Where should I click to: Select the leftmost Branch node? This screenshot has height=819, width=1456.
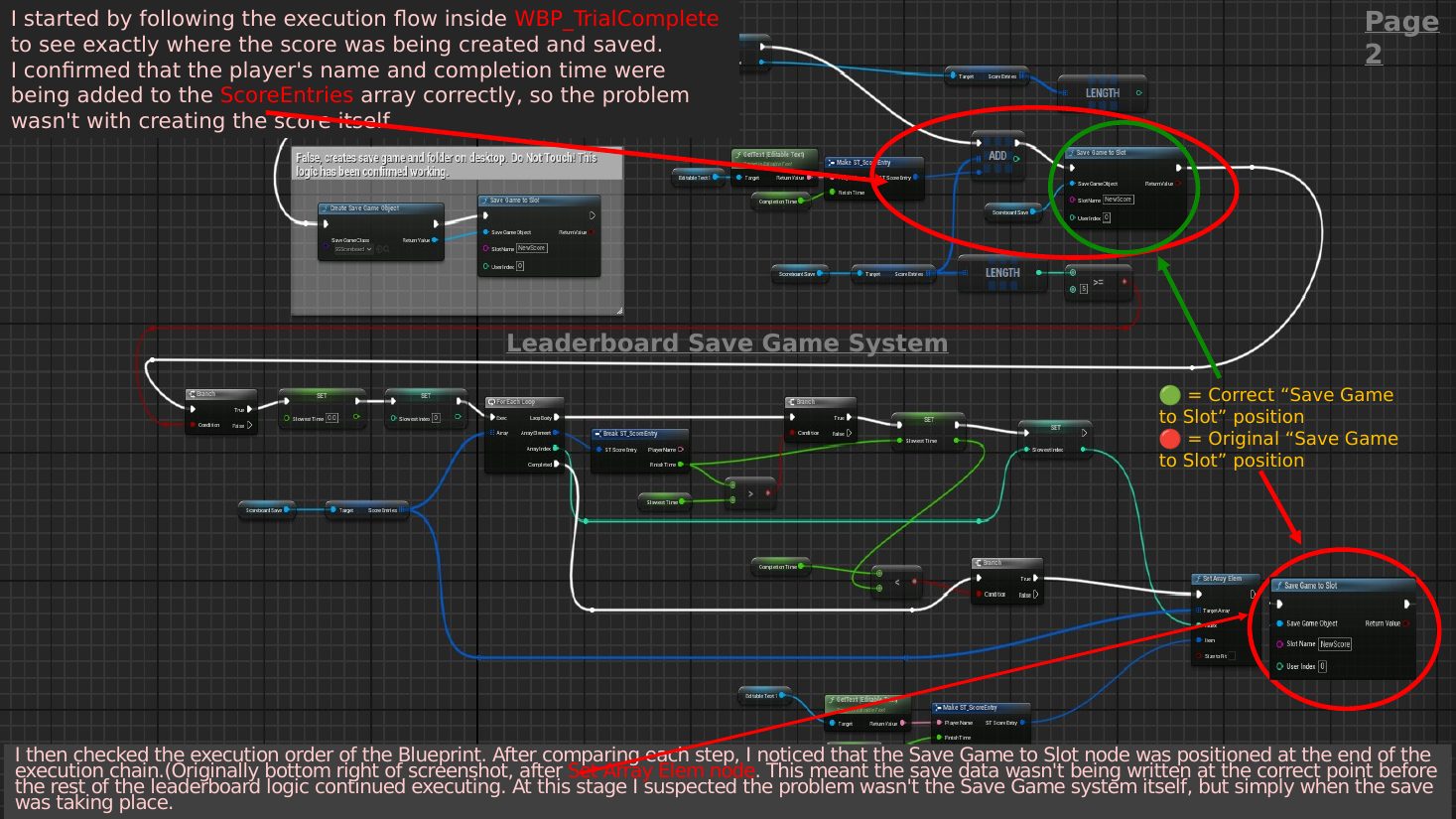coord(221,410)
